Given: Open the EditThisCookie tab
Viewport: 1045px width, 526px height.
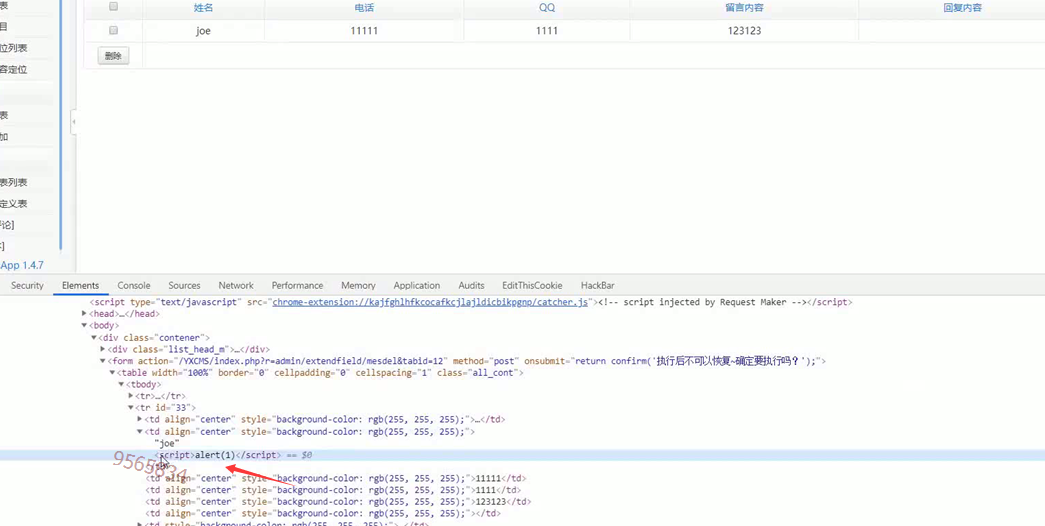Looking at the screenshot, I should [x=532, y=285].
